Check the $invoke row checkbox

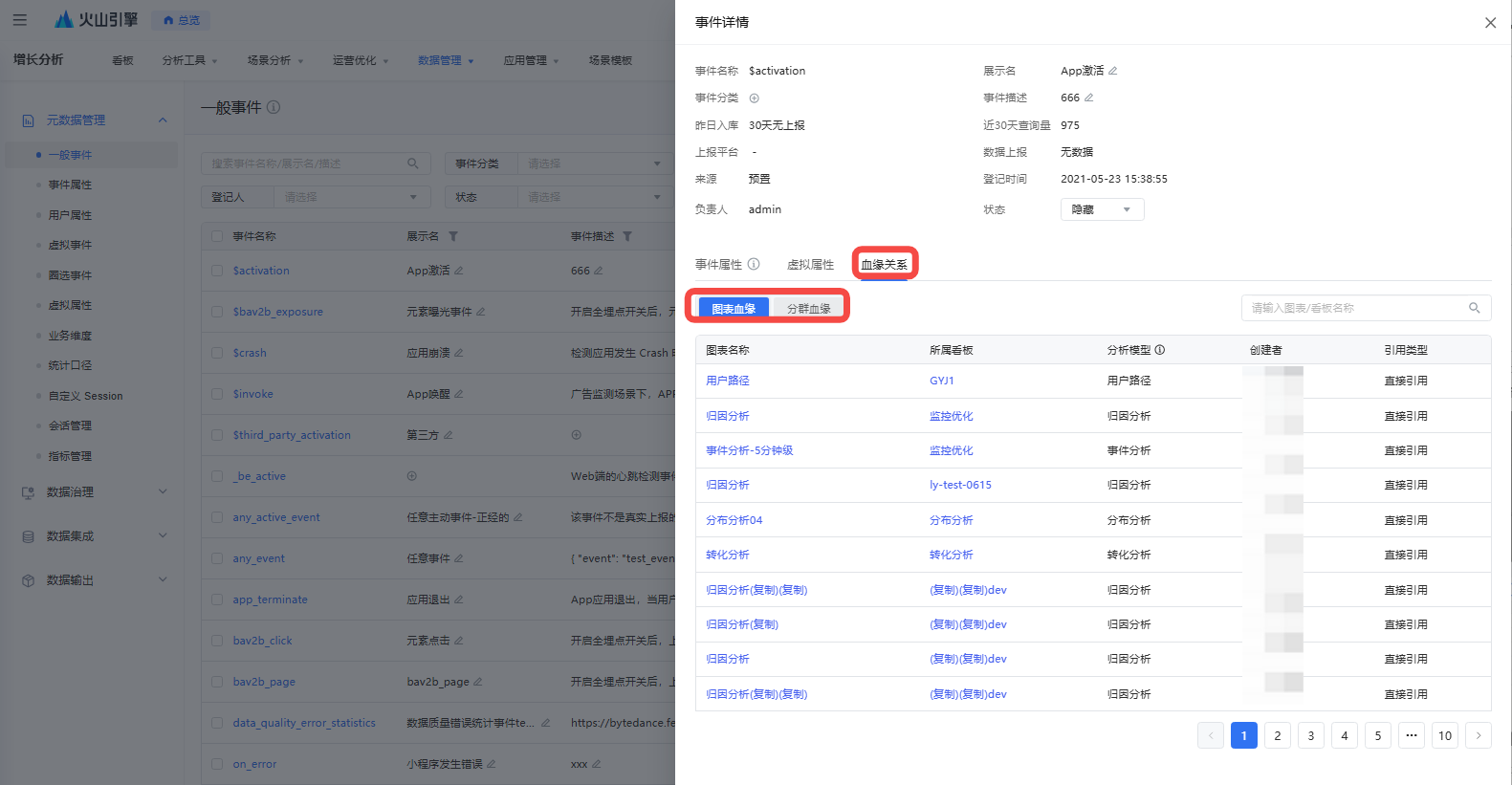217,394
